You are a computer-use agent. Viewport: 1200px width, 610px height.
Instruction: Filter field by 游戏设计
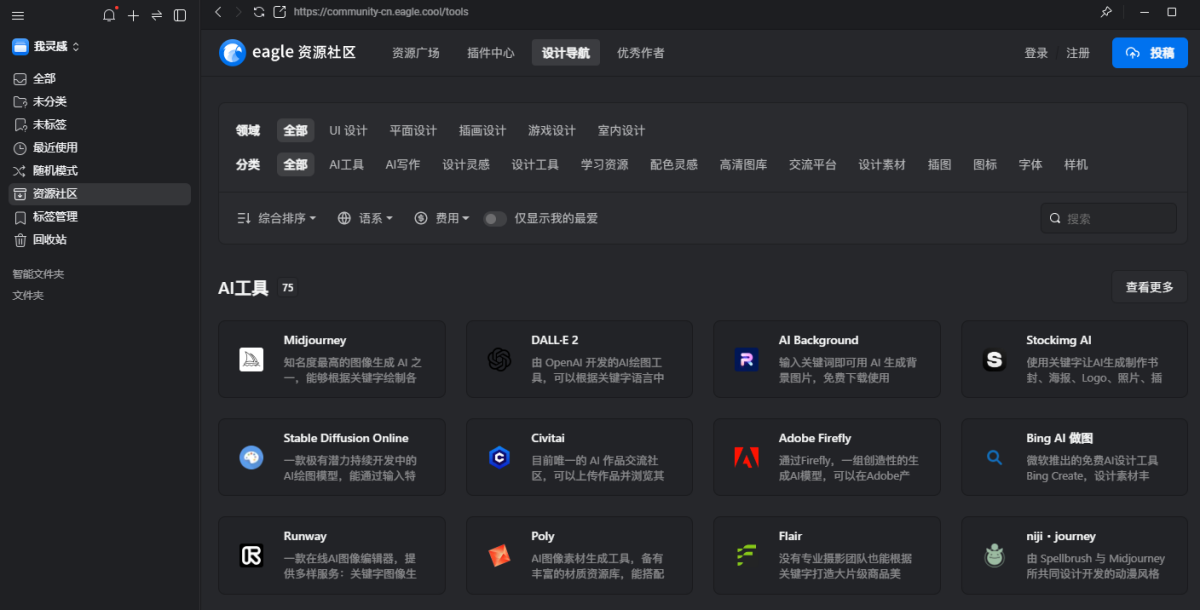tap(552, 131)
